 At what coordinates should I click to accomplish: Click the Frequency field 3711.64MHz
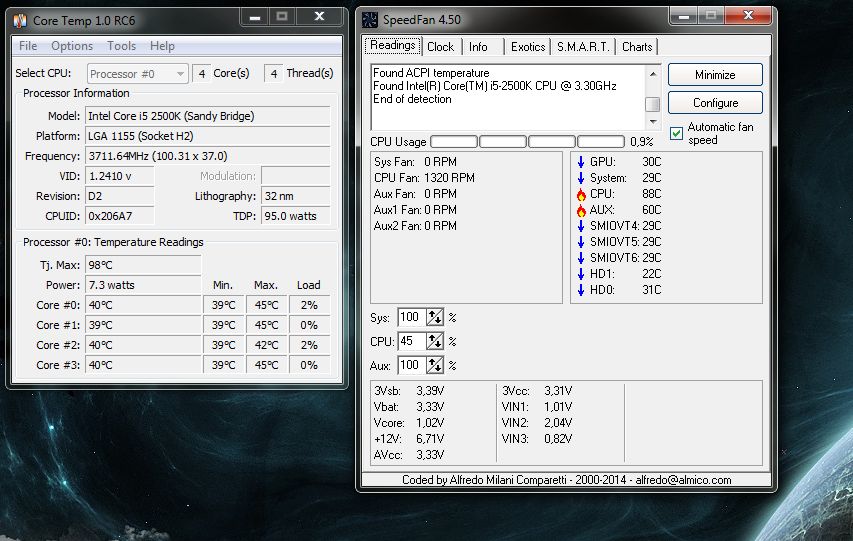click(208, 156)
